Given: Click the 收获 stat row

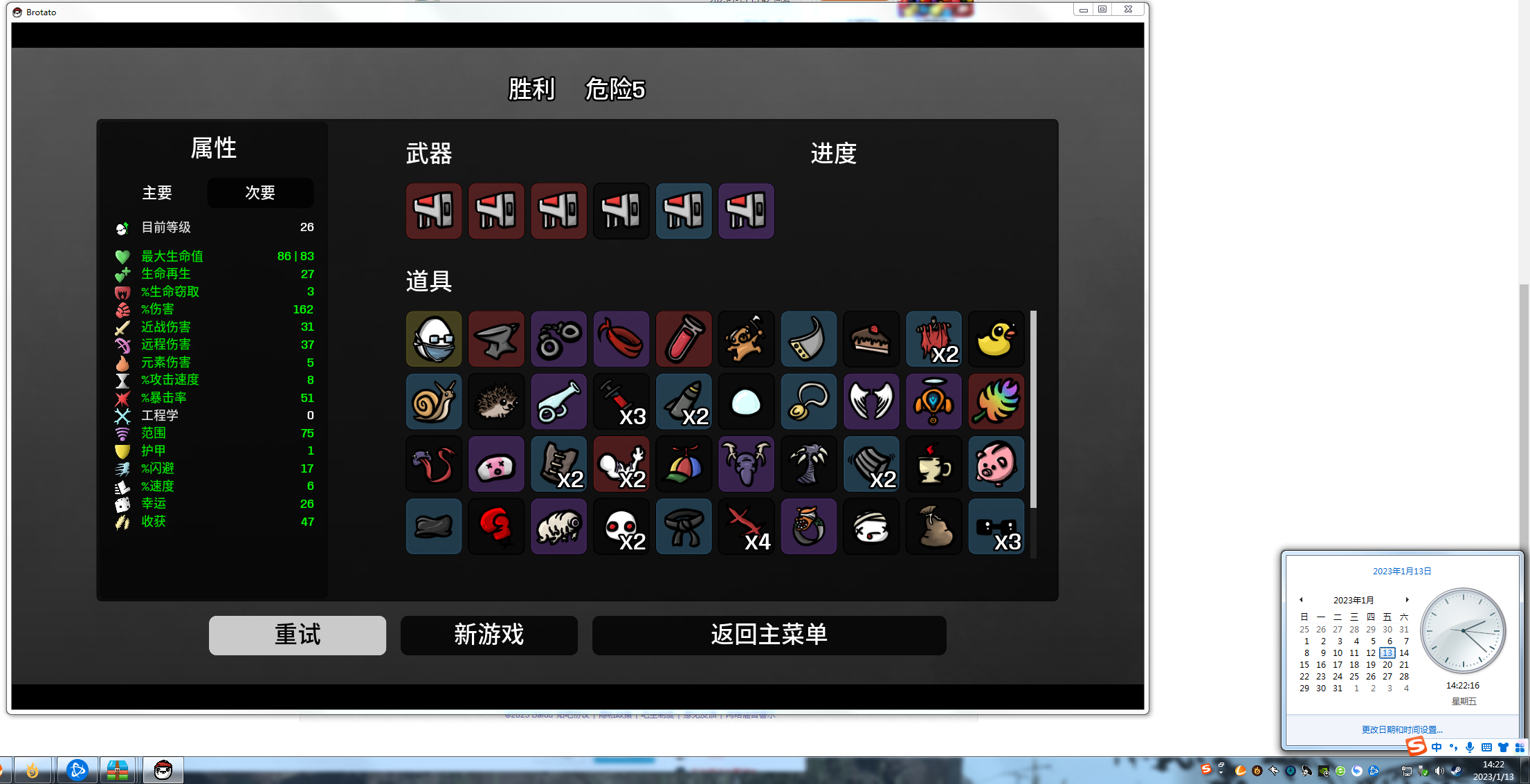Looking at the screenshot, I should coord(214,522).
